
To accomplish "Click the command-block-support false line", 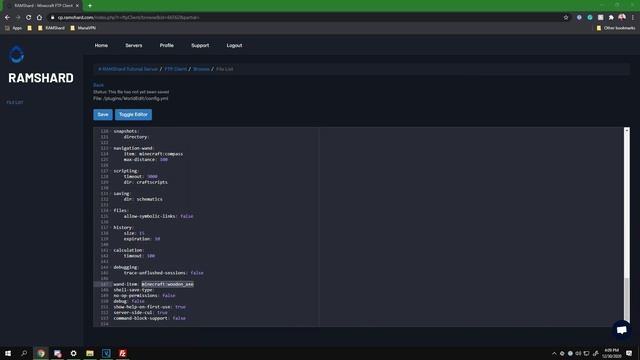I will click(x=149, y=318).
